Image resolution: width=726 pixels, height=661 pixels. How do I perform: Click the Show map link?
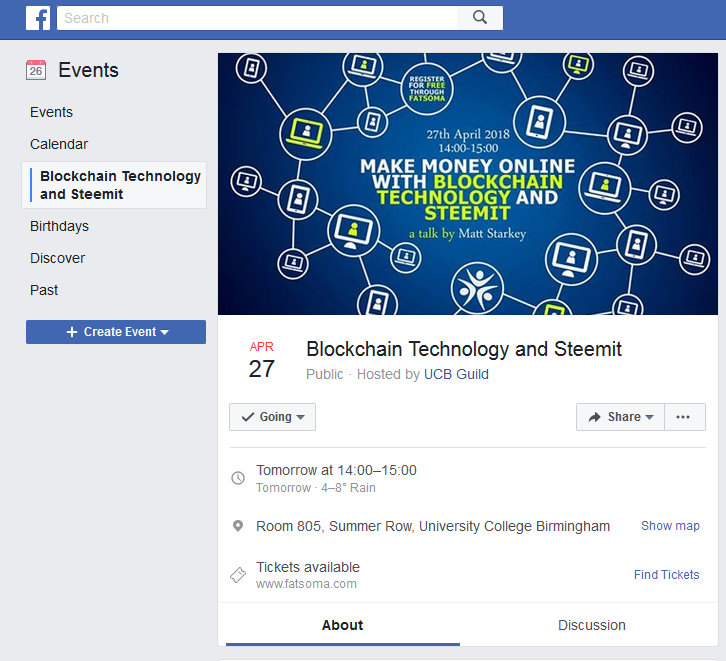(x=670, y=526)
